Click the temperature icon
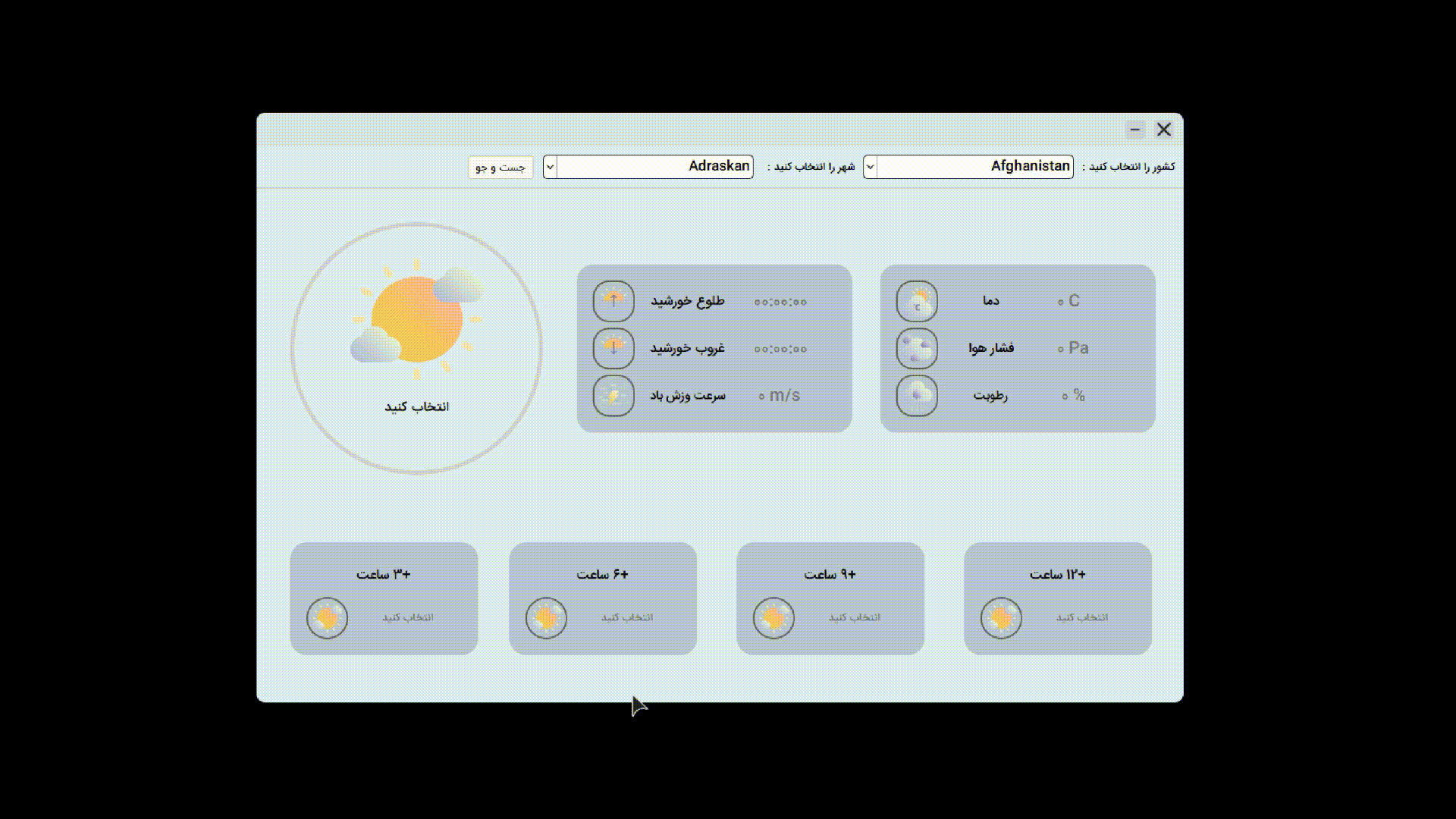The width and height of the screenshot is (1456, 819). [917, 301]
